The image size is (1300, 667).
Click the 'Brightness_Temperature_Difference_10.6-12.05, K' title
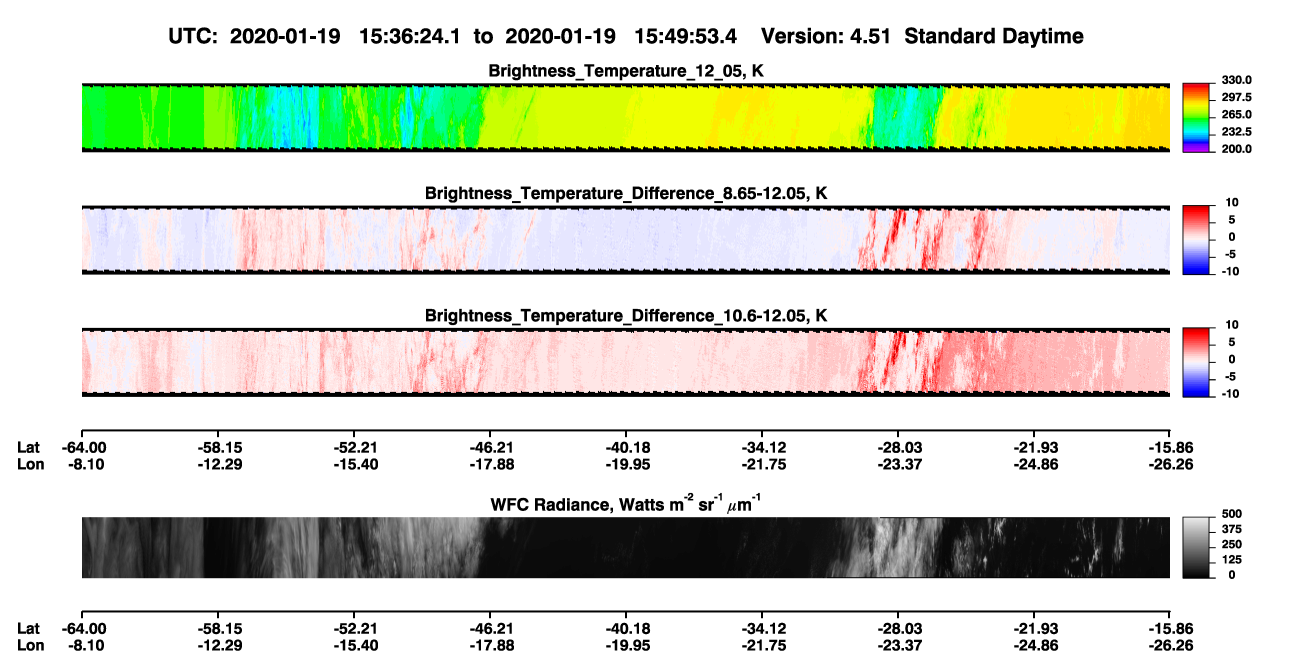[626, 315]
